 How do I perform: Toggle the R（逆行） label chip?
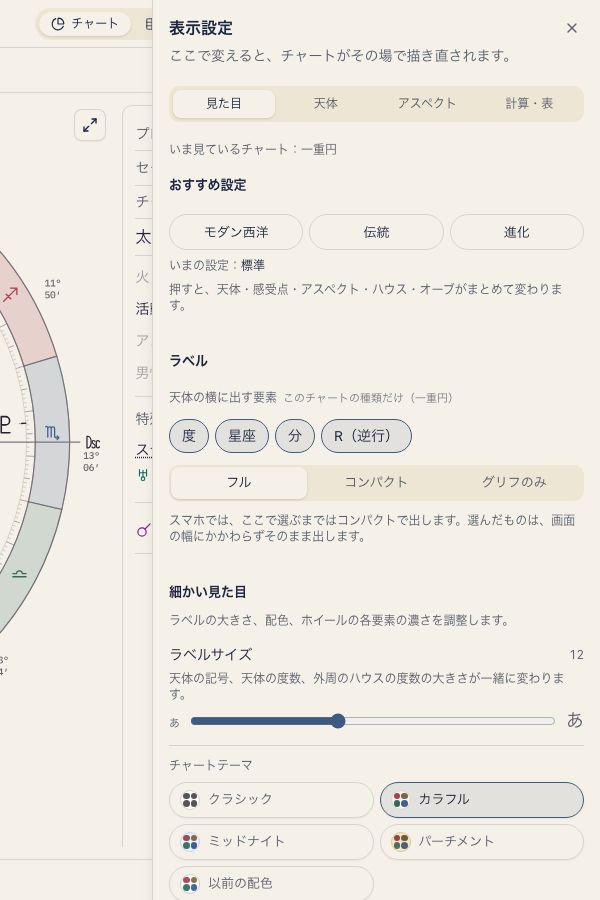point(366,436)
